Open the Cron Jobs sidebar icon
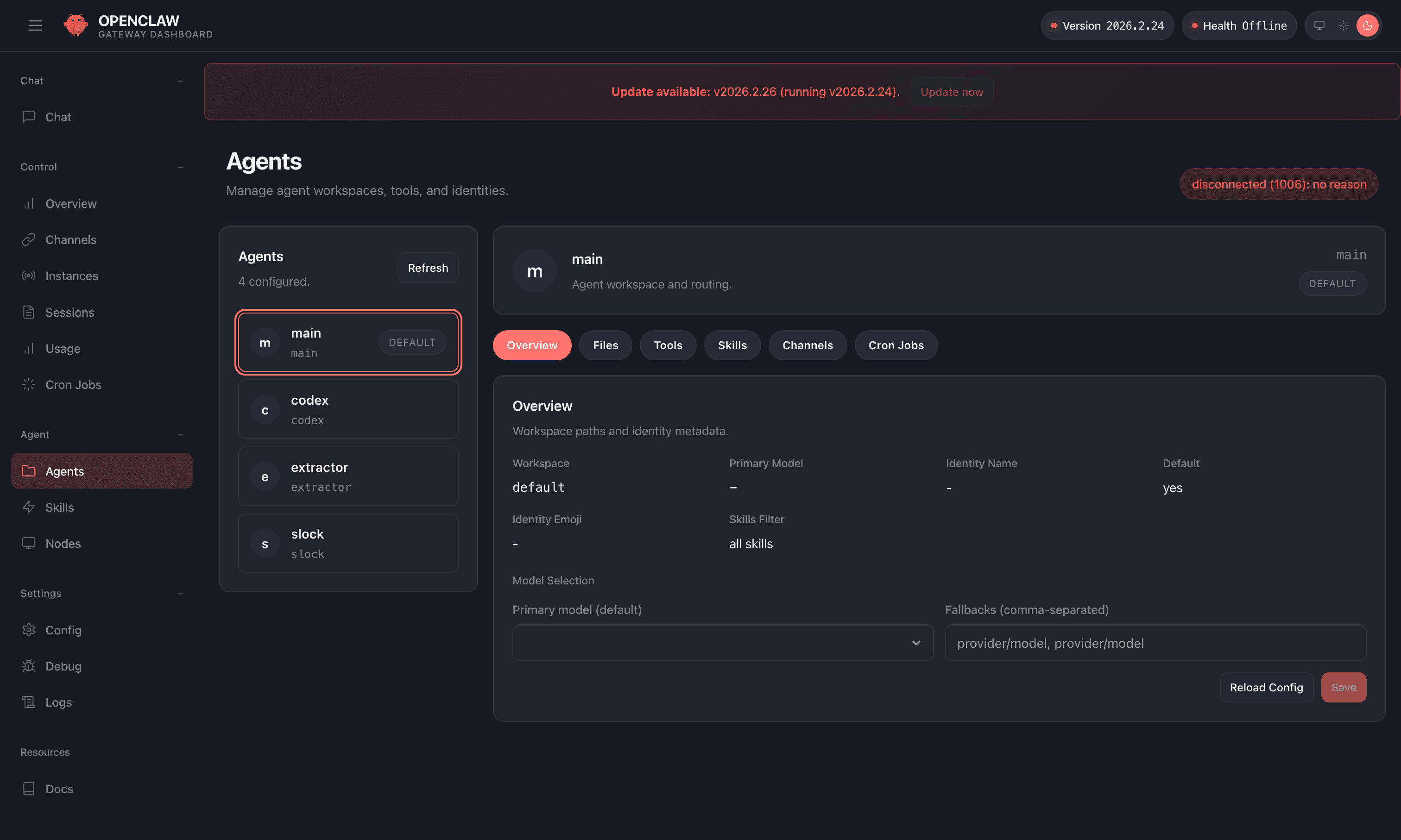Screen dimensions: 1401x840 (x=29, y=384)
